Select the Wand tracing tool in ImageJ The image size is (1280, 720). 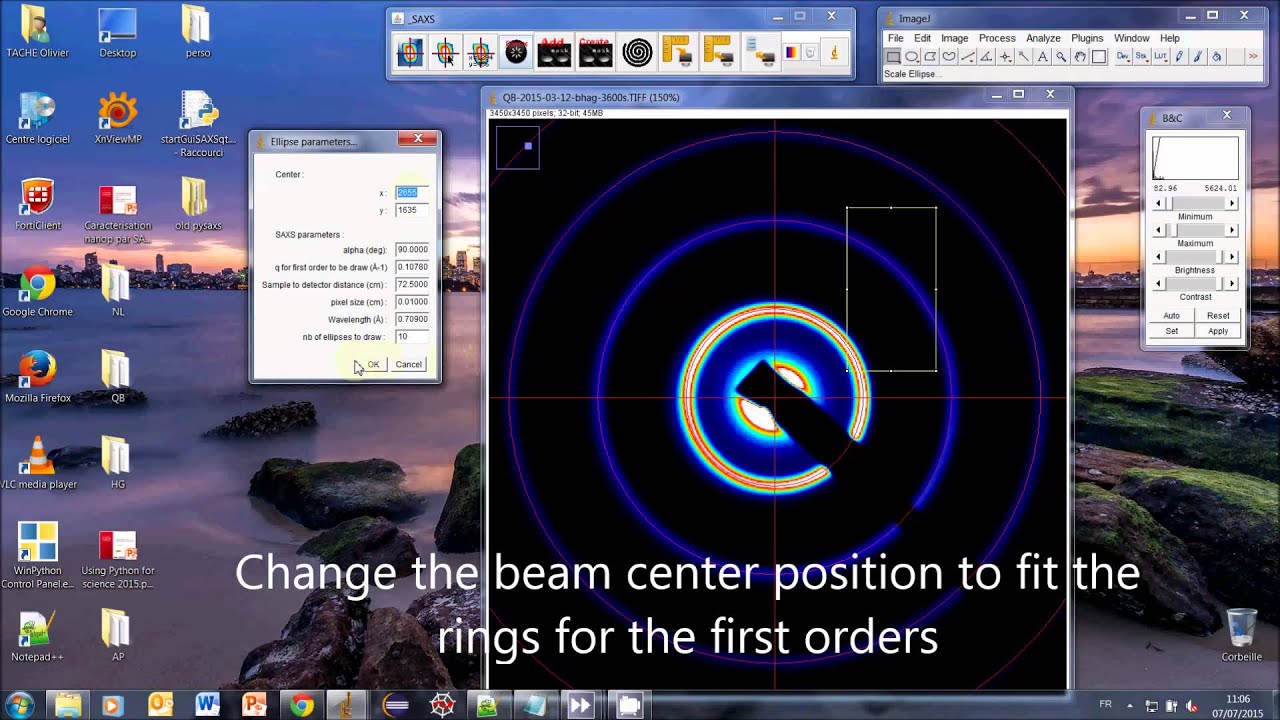click(1024, 56)
